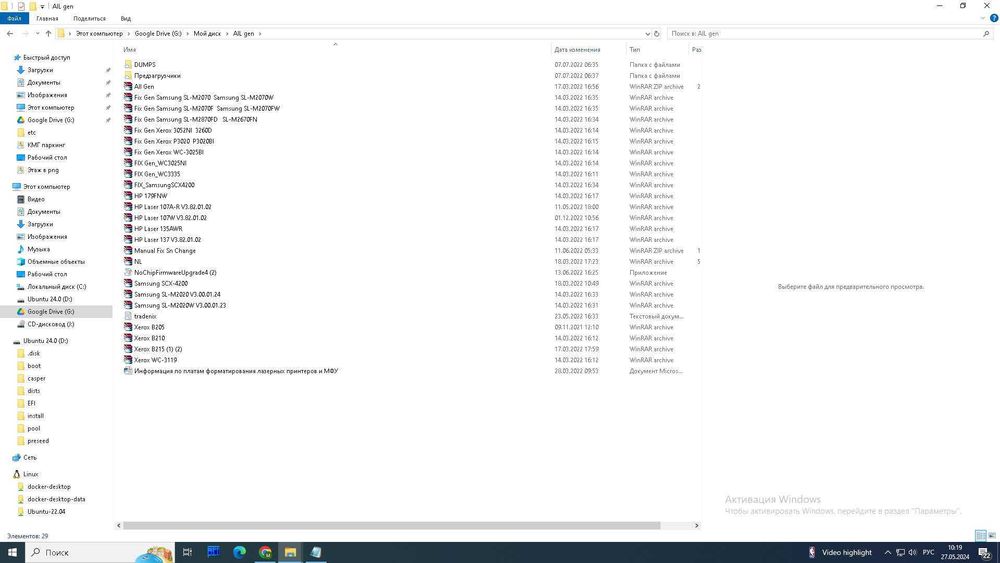Click the taskbar Поиск search box

coord(99,552)
